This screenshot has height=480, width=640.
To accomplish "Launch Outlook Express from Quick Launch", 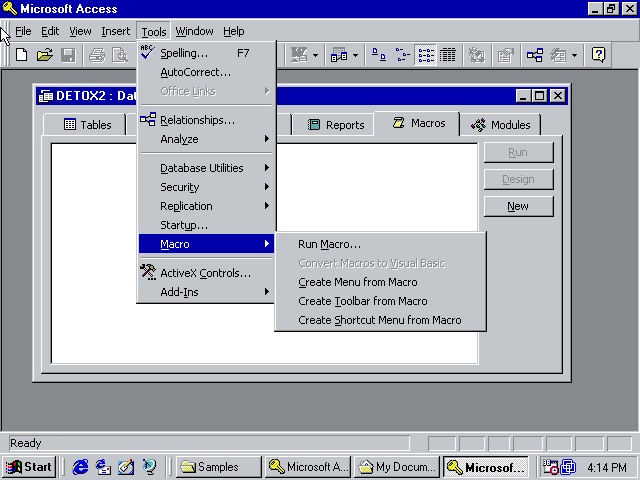I will 103,467.
